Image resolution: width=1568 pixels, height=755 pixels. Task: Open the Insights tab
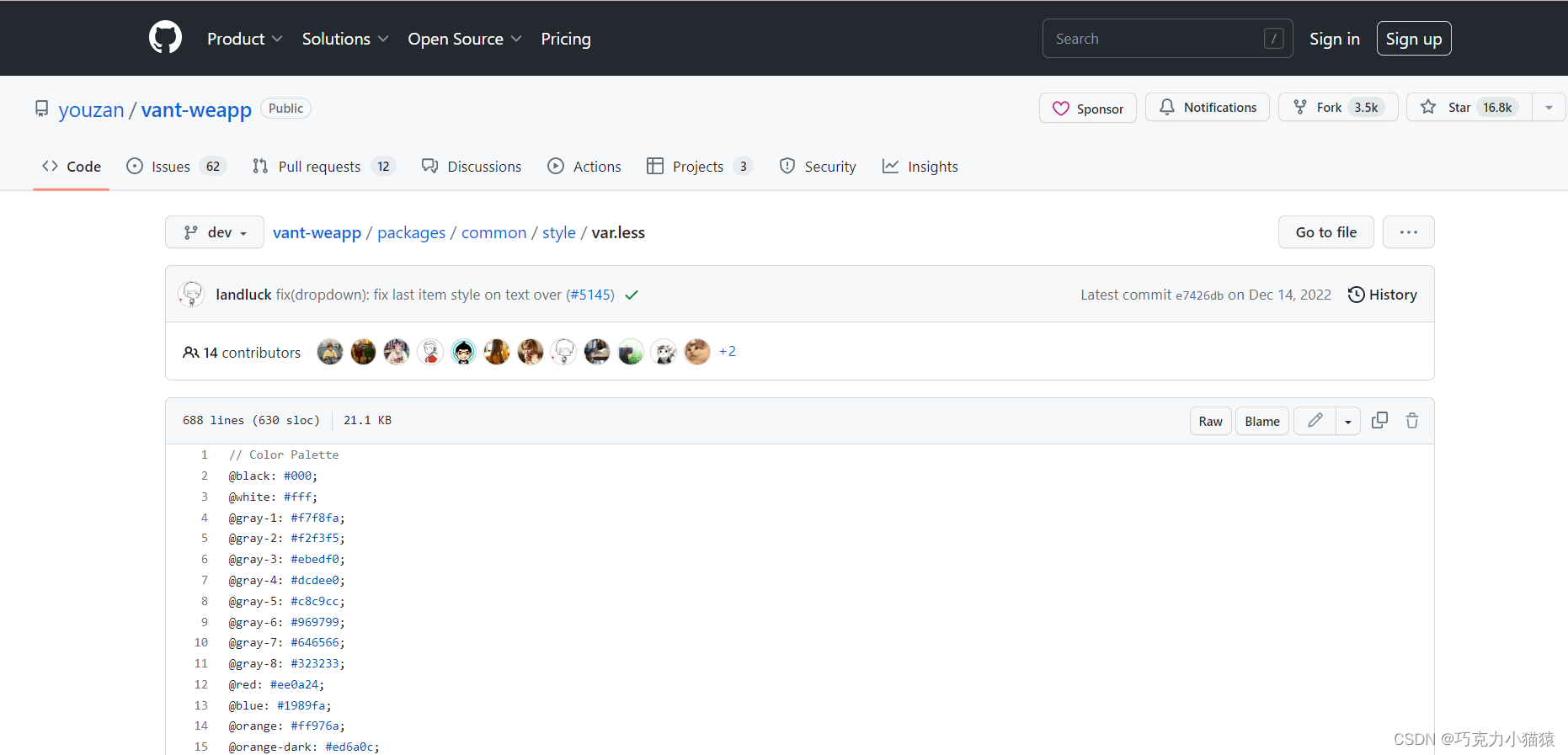920,167
